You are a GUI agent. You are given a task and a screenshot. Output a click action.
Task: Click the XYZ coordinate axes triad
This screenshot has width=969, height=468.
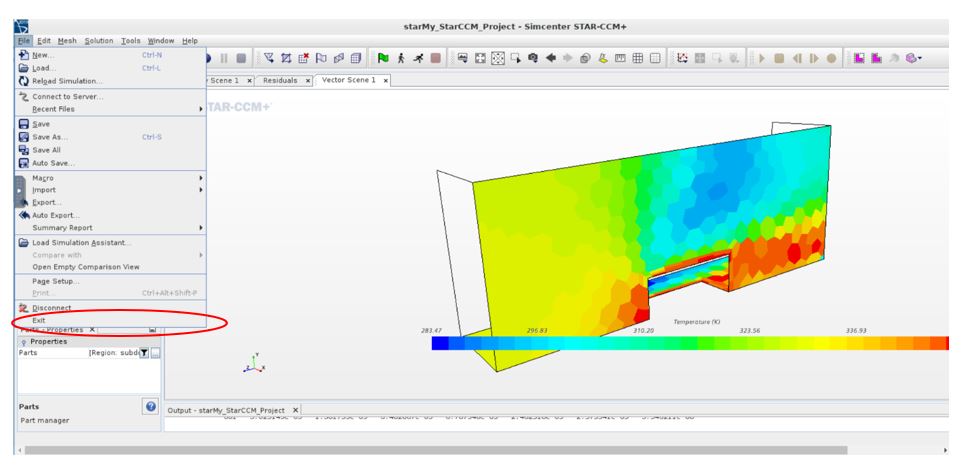(x=254, y=364)
